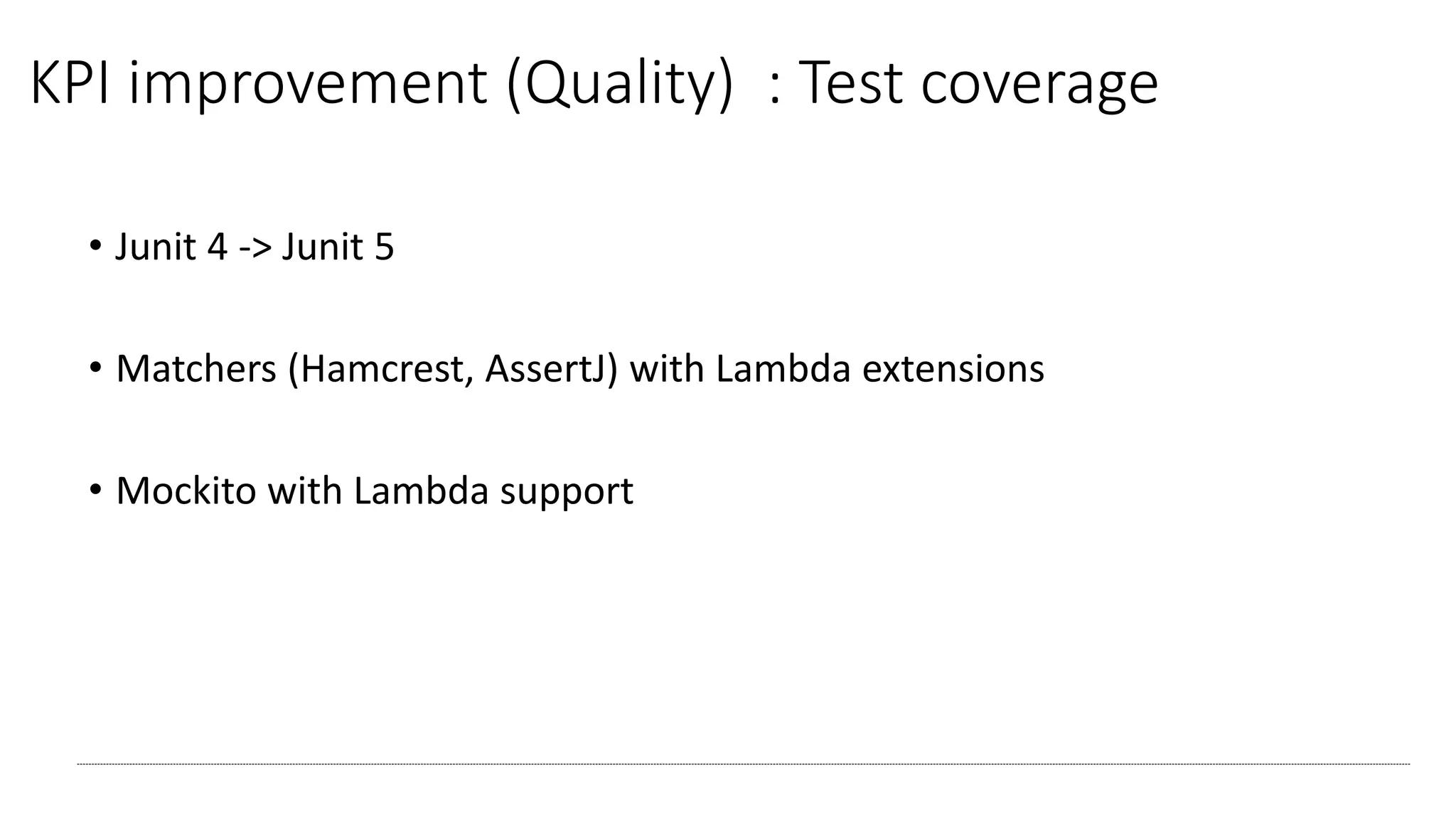This screenshot has height=819, width=1456.
Task: Click the dotted horizontal line near the bottom
Action: (743, 764)
